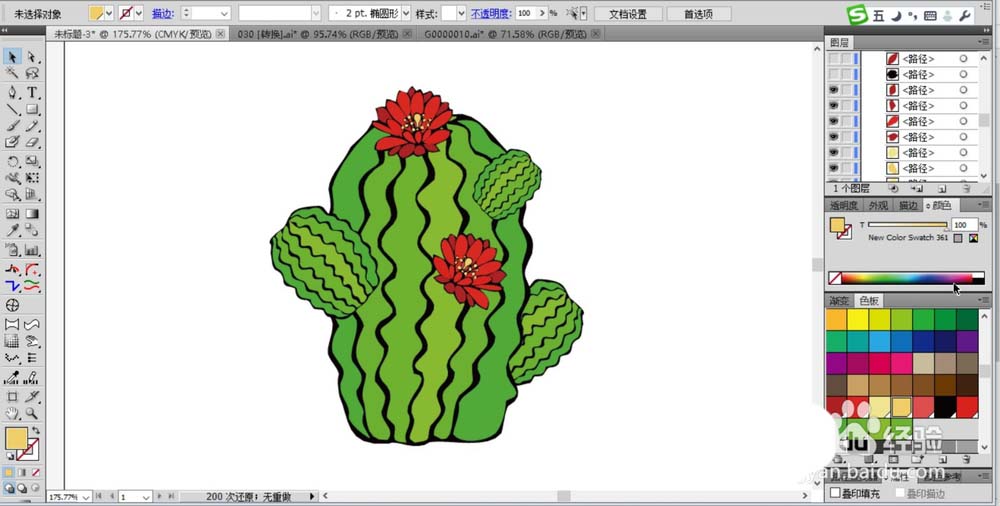The width and height of the screenshot is (1000, 506).
Task: Open the fill color dropdown in control bar
Action: [109, 13]
